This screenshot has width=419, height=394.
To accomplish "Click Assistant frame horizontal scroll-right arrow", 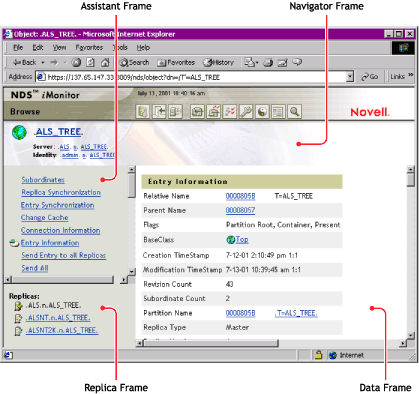I will click(124, 279).
